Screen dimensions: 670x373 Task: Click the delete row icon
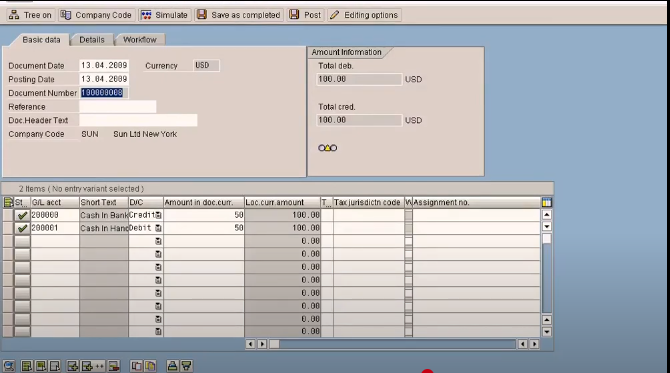pos(114,366)
